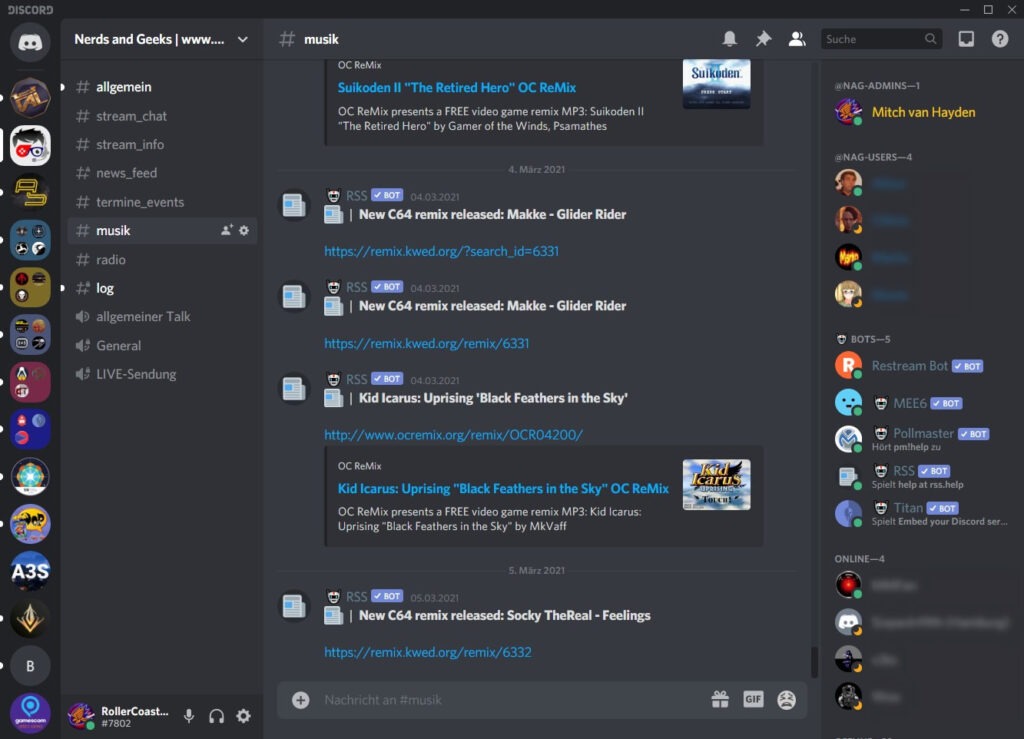Mute your microphone

[x=190, y=716]
